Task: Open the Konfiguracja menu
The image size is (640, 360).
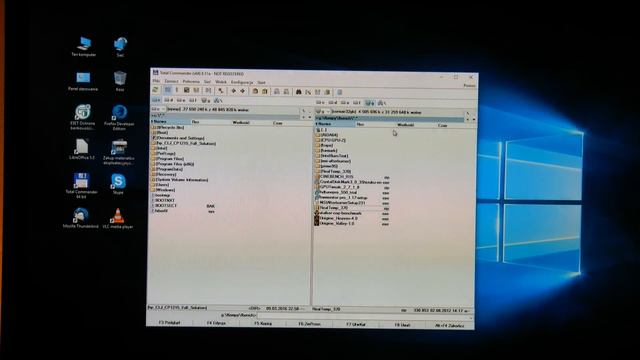Action: pyautogui.click(x=242, y=82)
